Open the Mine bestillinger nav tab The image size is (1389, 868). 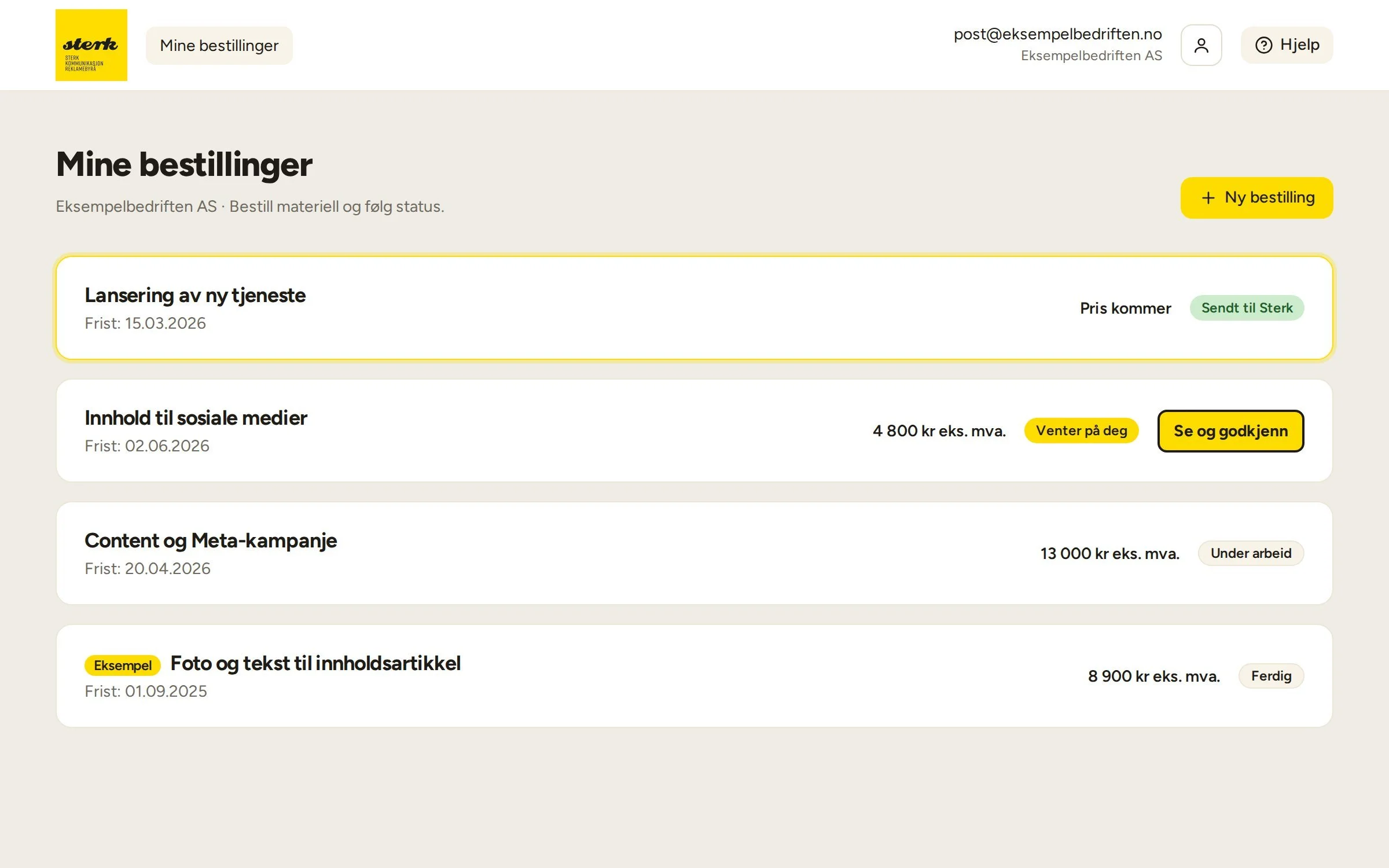pos(219,45)
